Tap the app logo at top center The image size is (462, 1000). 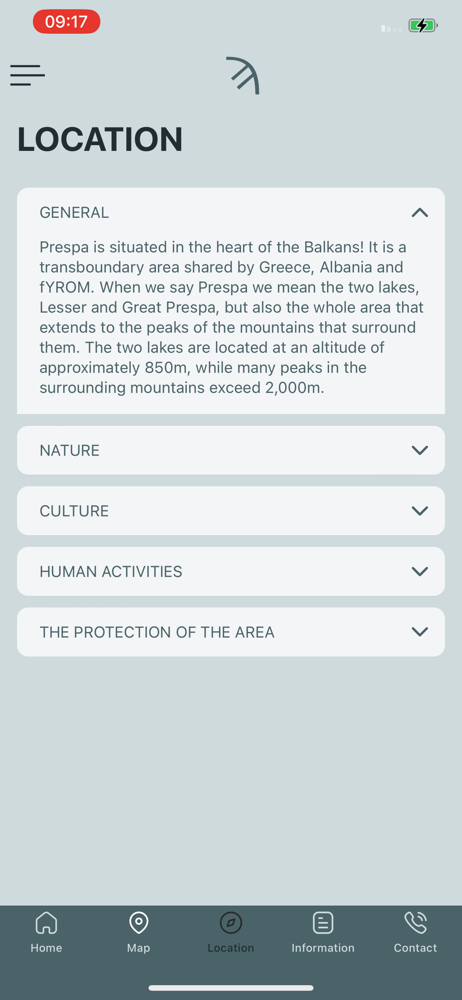[x=242, y=76]
